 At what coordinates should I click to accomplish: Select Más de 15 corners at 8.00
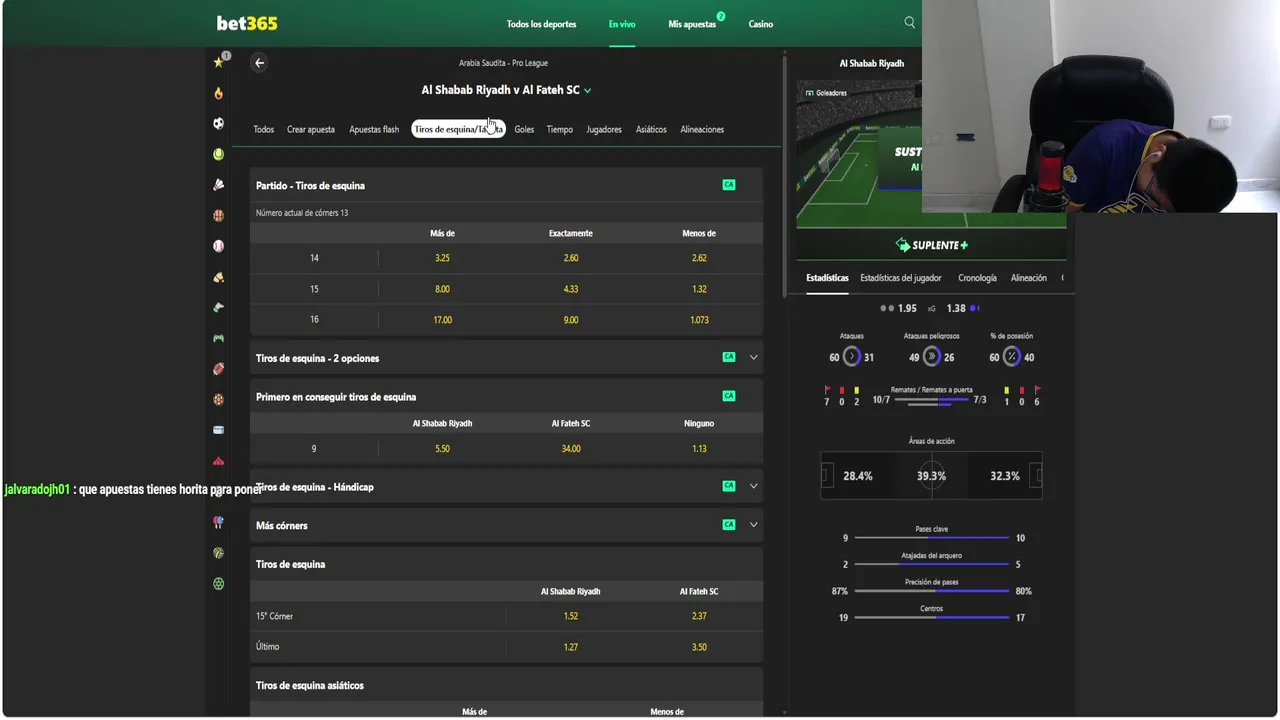click(x=442, y=289)
